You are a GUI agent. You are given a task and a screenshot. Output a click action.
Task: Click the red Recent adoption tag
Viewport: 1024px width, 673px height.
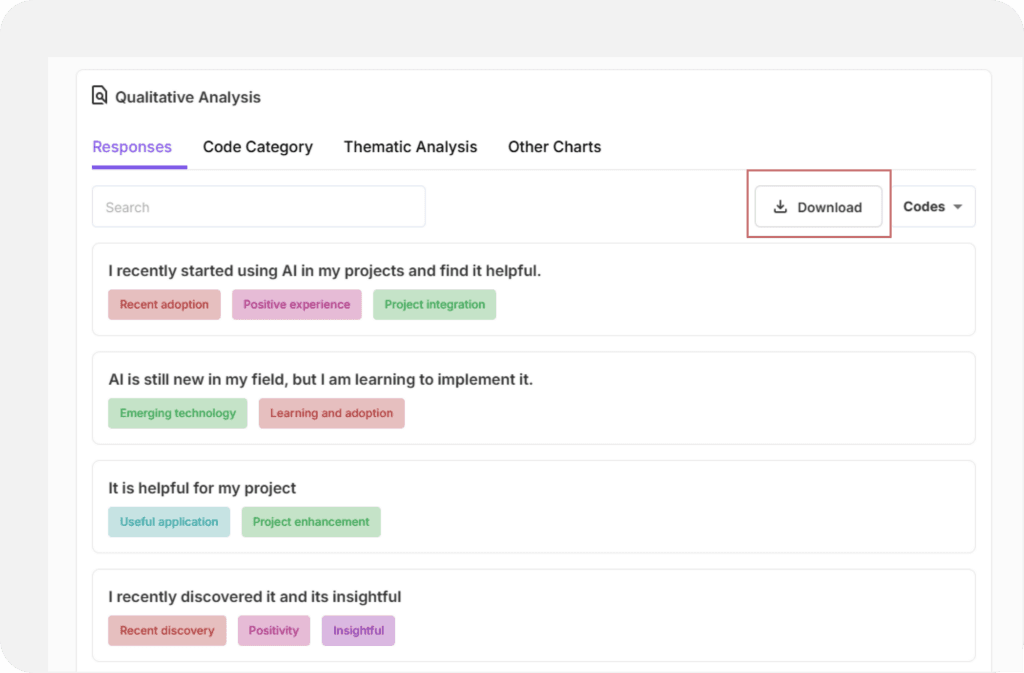pos(164,305)
